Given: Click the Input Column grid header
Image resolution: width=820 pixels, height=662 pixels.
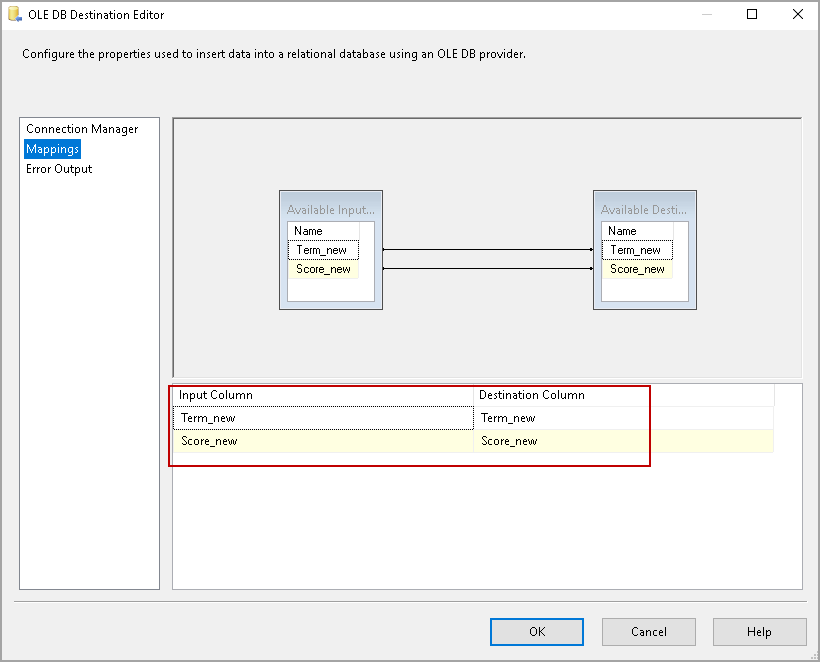Looking at the screenshot, I should tap(322, 395).
